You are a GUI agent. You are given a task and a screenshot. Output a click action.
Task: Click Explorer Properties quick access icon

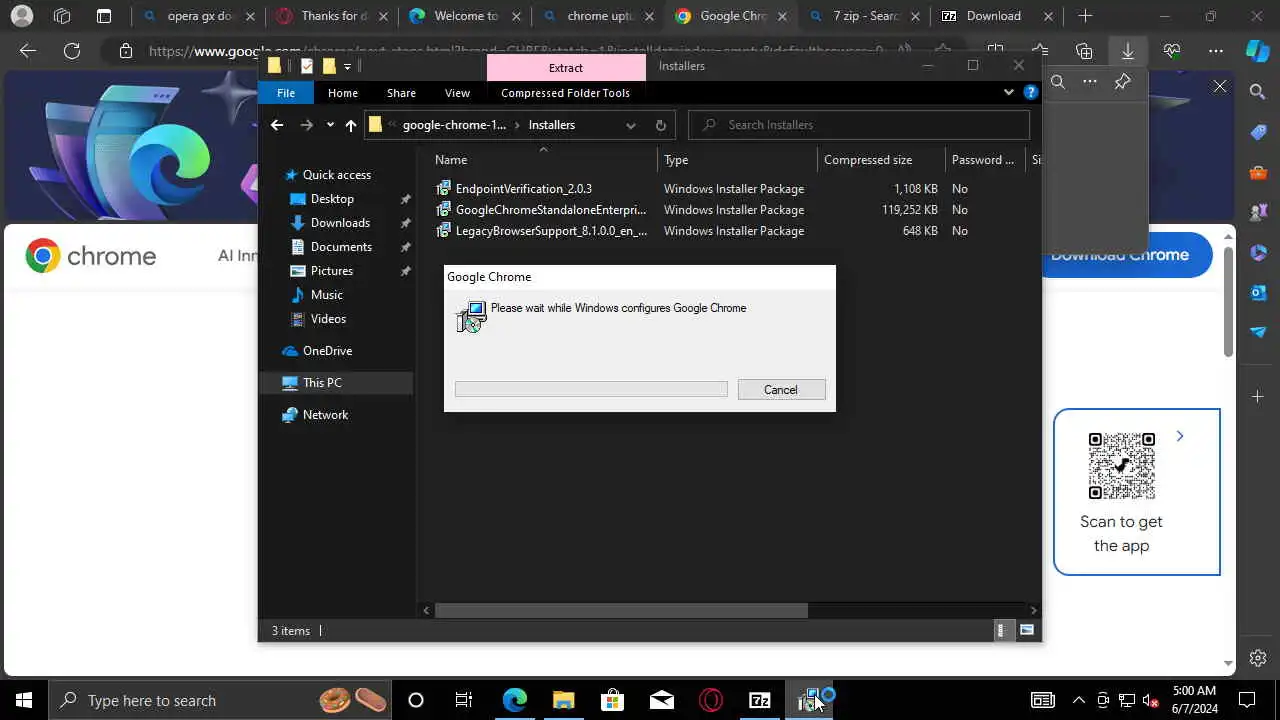pyautogui.click(x=306, y=66)
